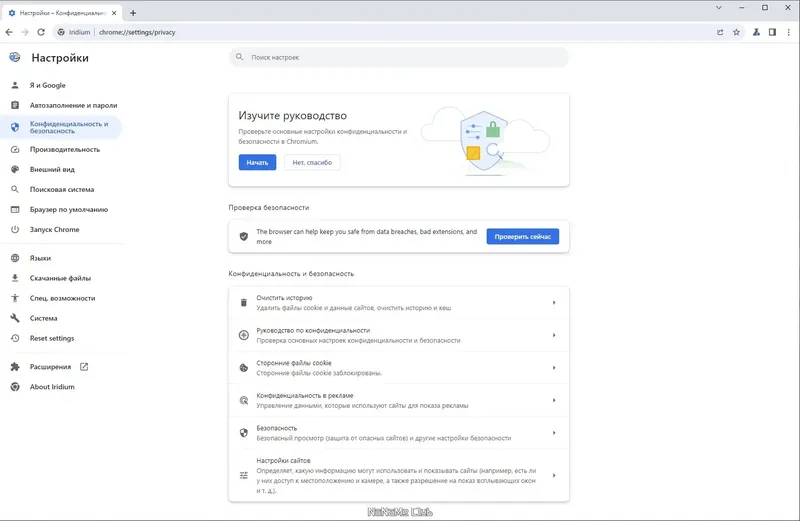This screenshot has width=800, height=521.
Task: Click the globe icon for Языки
Action: pos(15,258)
